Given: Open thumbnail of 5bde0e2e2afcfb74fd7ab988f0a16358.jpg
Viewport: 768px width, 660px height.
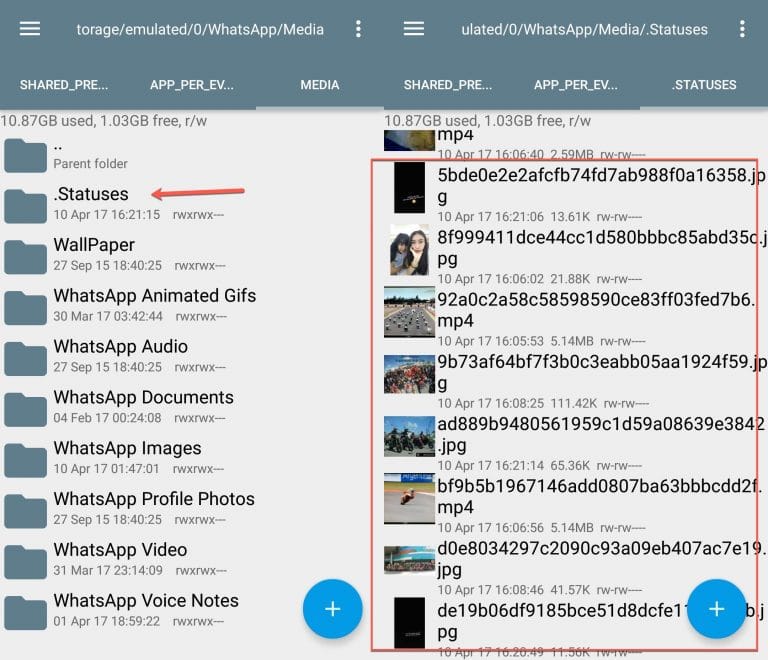Looking at the screenshot, I should tap(409, 188).
